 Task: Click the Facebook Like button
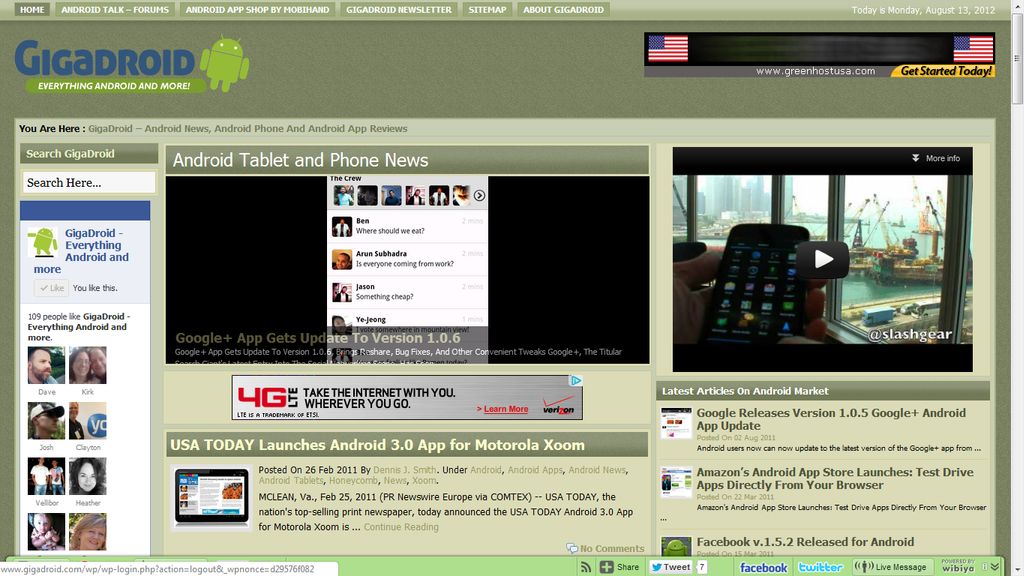[51, 287]
